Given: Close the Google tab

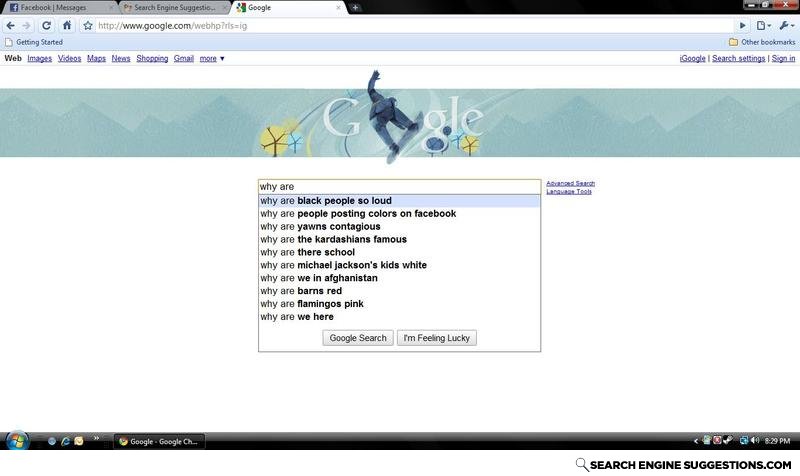Looking at the screenshot, I should (x=338, y=8).
